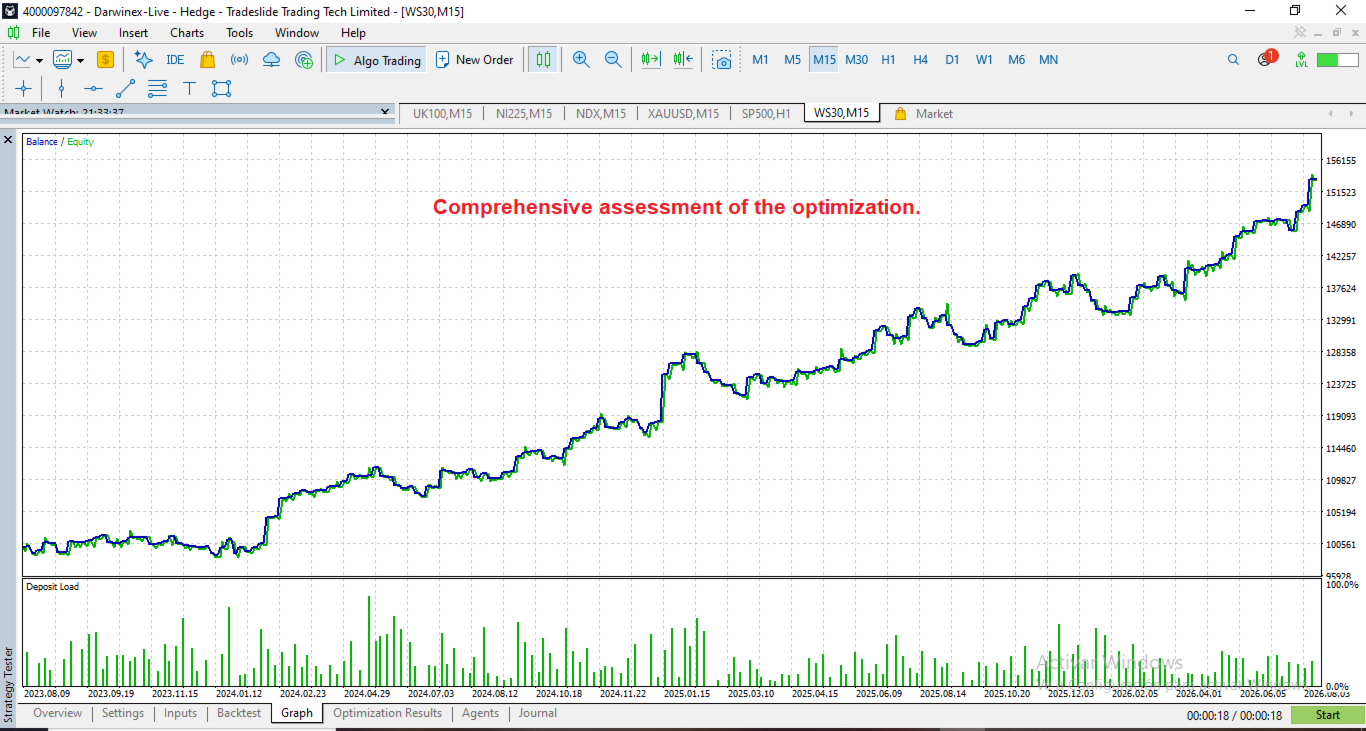The width and height of the screenshot is (1366, 731).
Task: Zoom in on the chart
Action: pyautogui.click(x=581, y=60)
